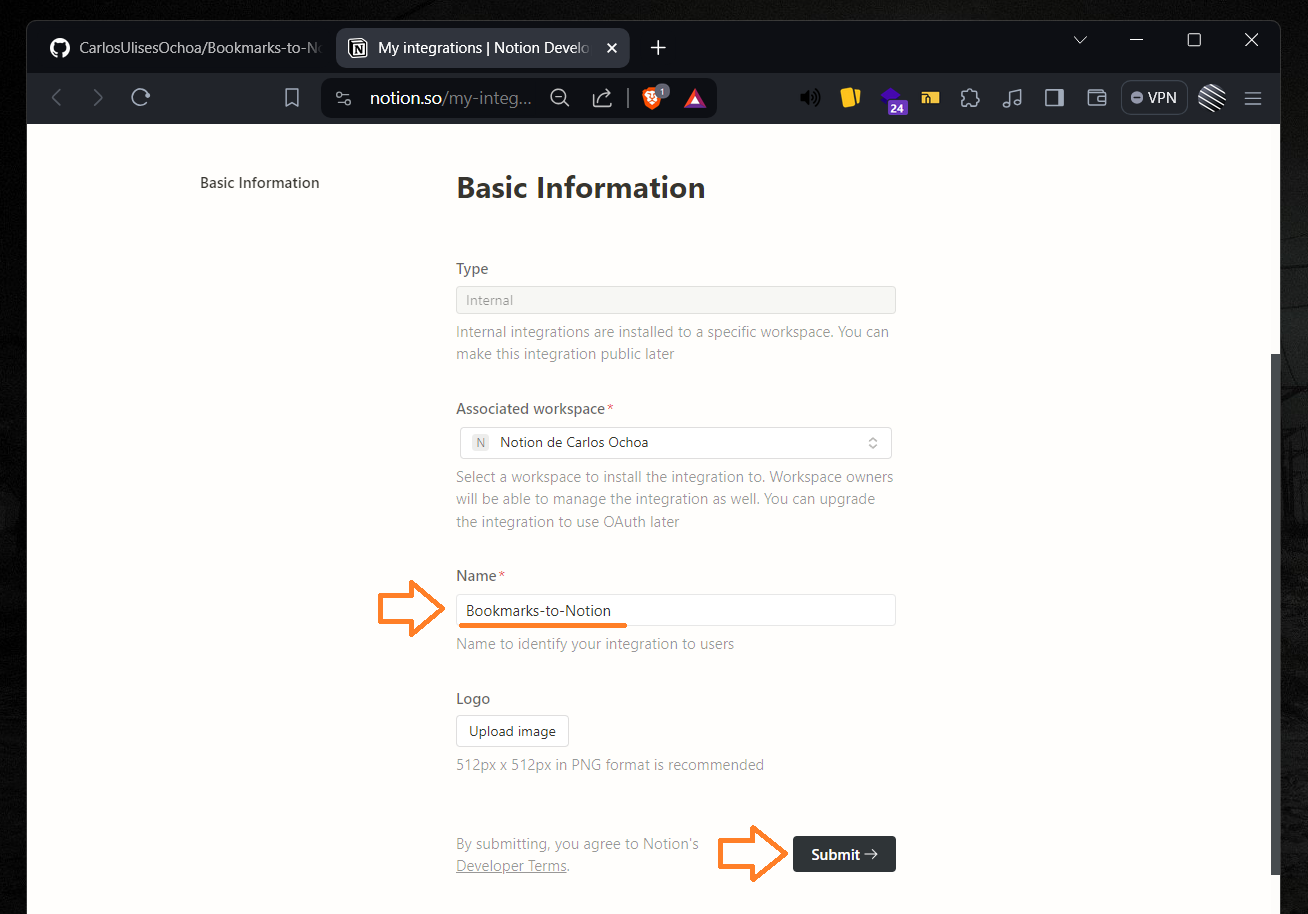Open the zoom control in address bar
Image resolution: width=1308 pixels, height=914 pixels.
tap(560, 98)
